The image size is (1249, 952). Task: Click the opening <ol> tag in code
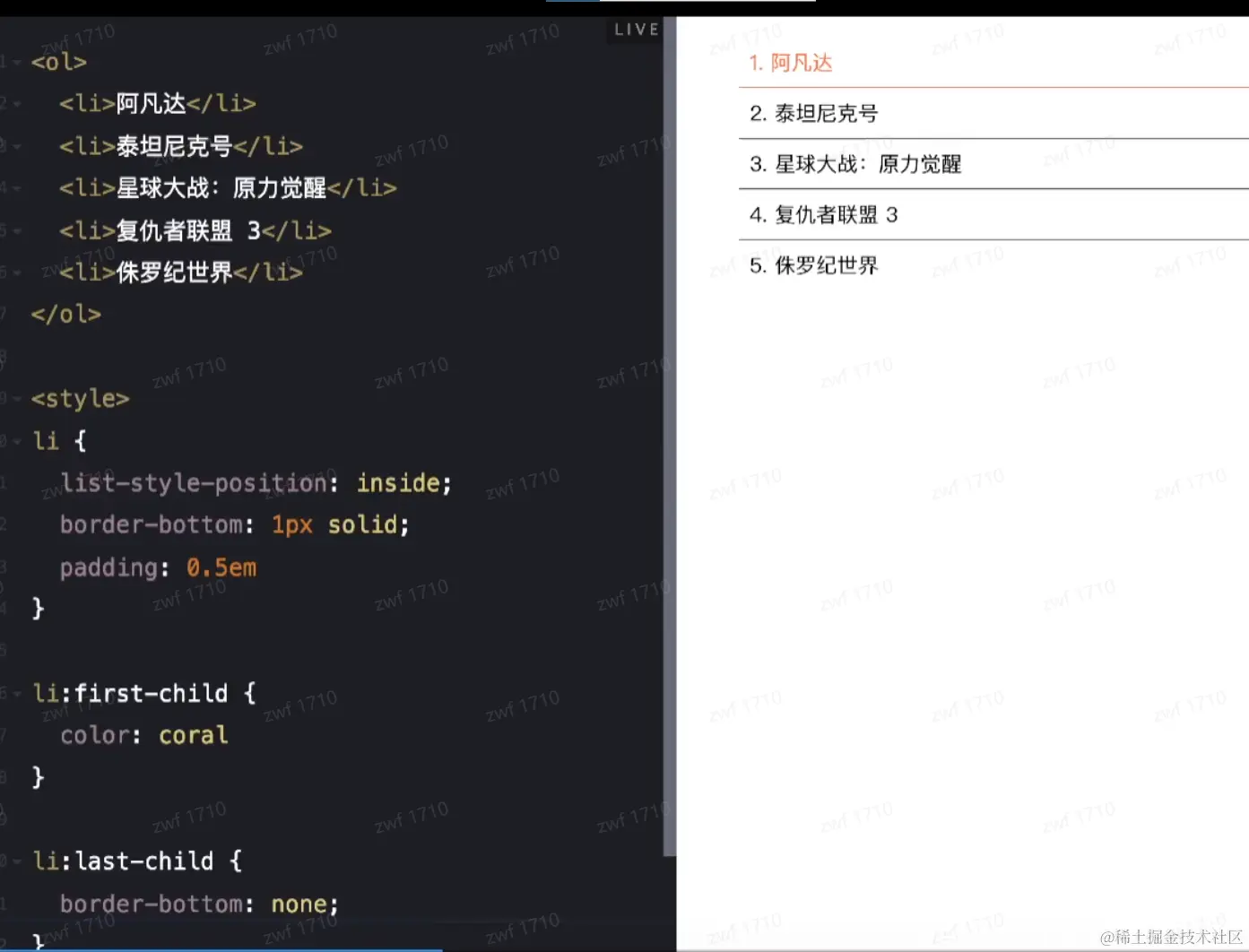pyautogui.click(x=59, y=63)
